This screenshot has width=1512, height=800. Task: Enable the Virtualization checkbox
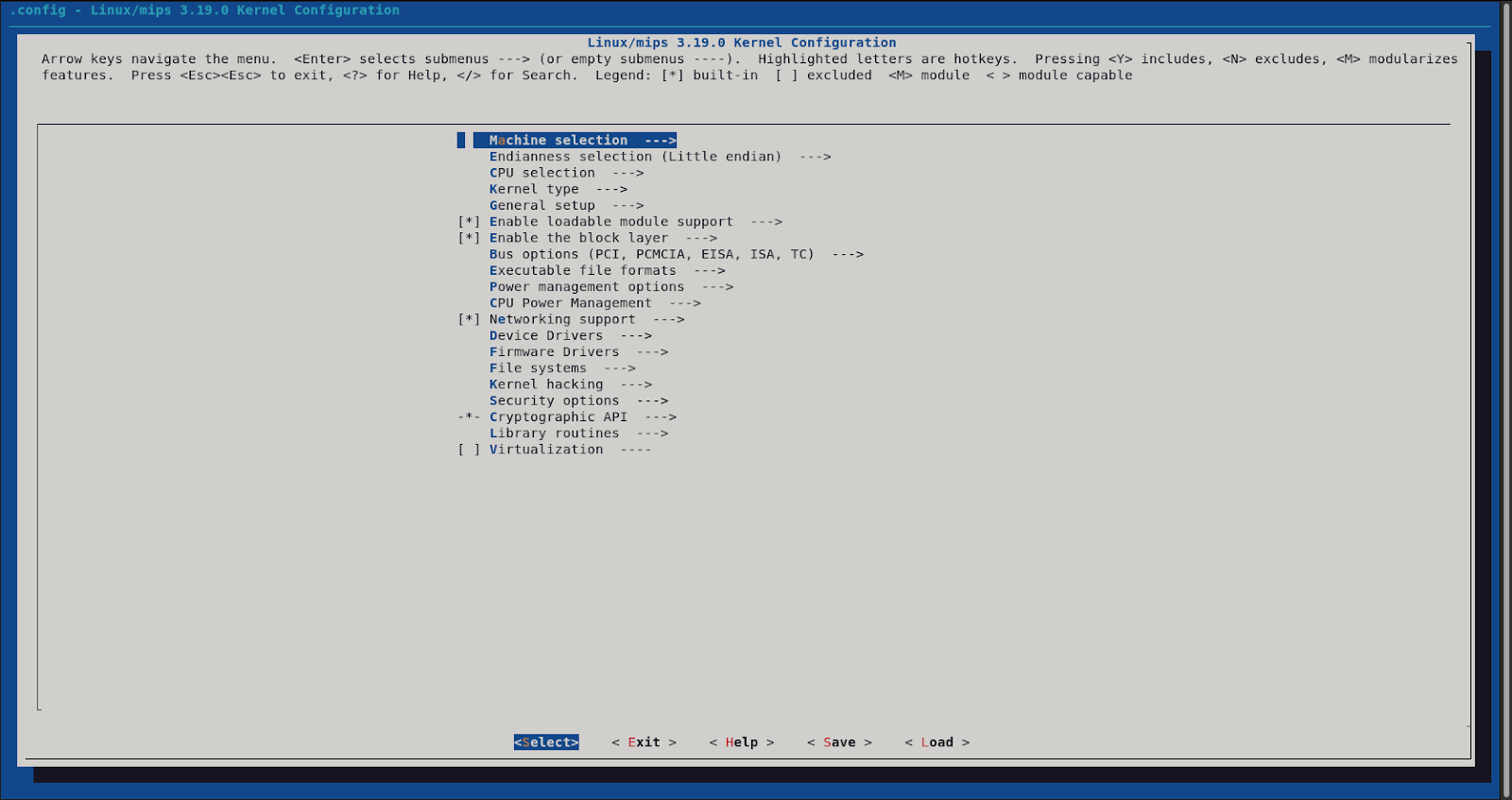470,450
